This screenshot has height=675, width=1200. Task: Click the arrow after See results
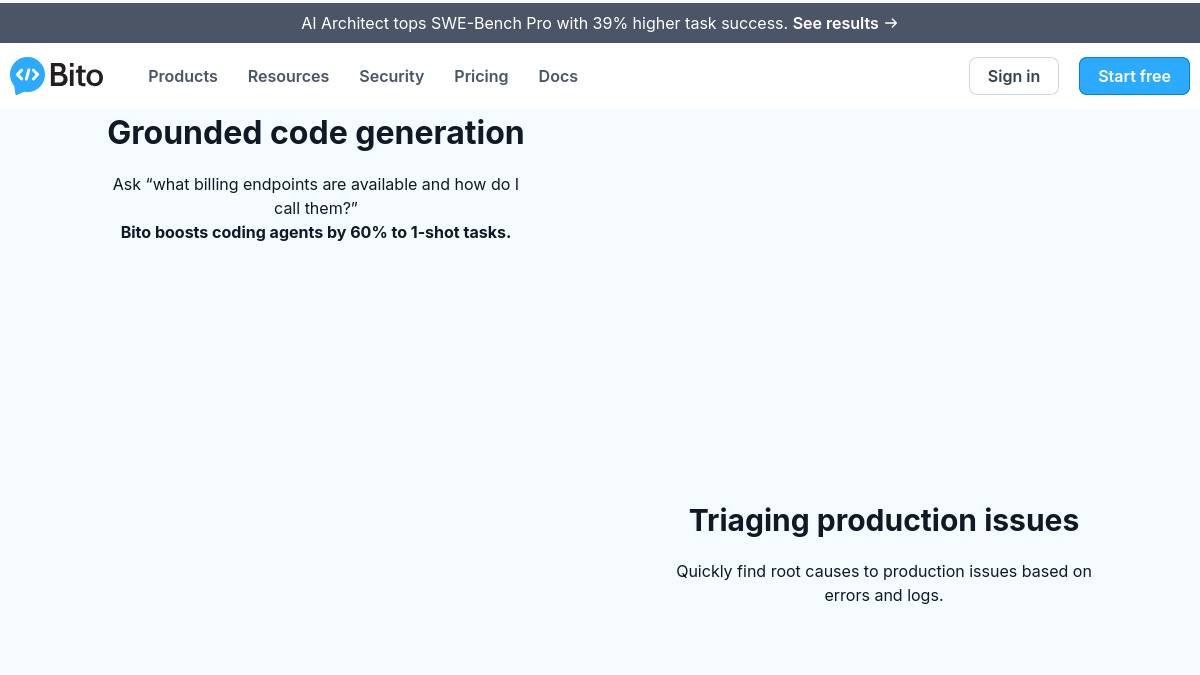pyautogui.click(x=890, y=23)
